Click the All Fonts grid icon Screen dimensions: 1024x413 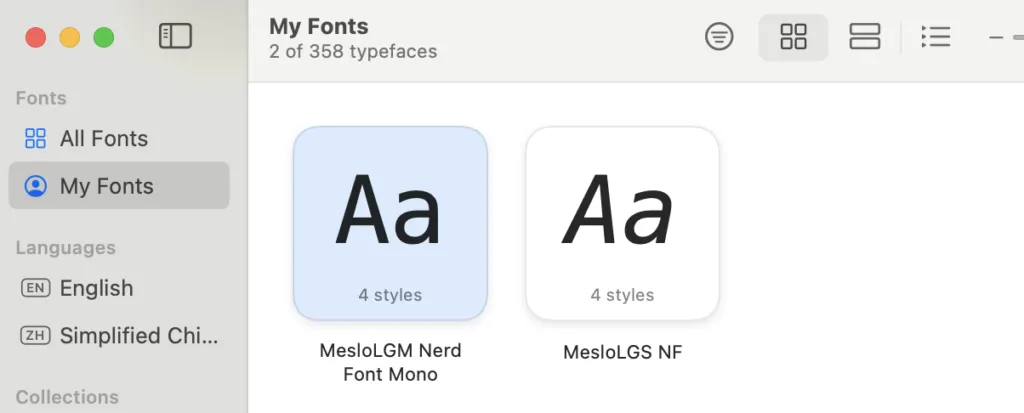pos(35,139)
